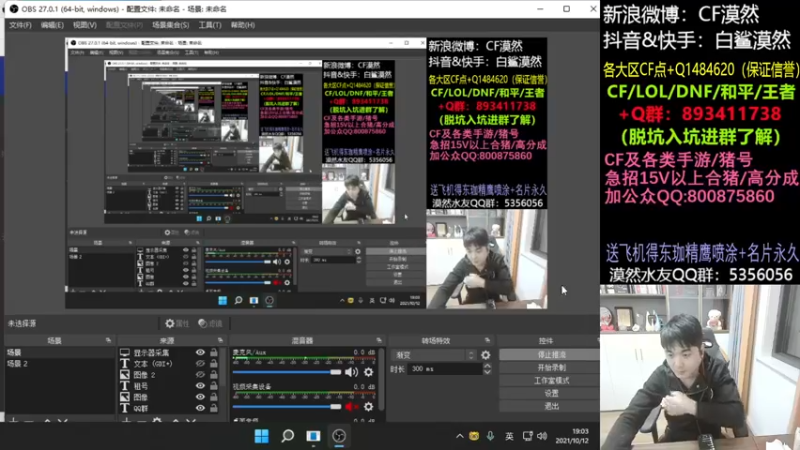Screen dimensions: 800x450
Task: Unmute the 视频采集设备 audio channel
Action: point(351,407)
